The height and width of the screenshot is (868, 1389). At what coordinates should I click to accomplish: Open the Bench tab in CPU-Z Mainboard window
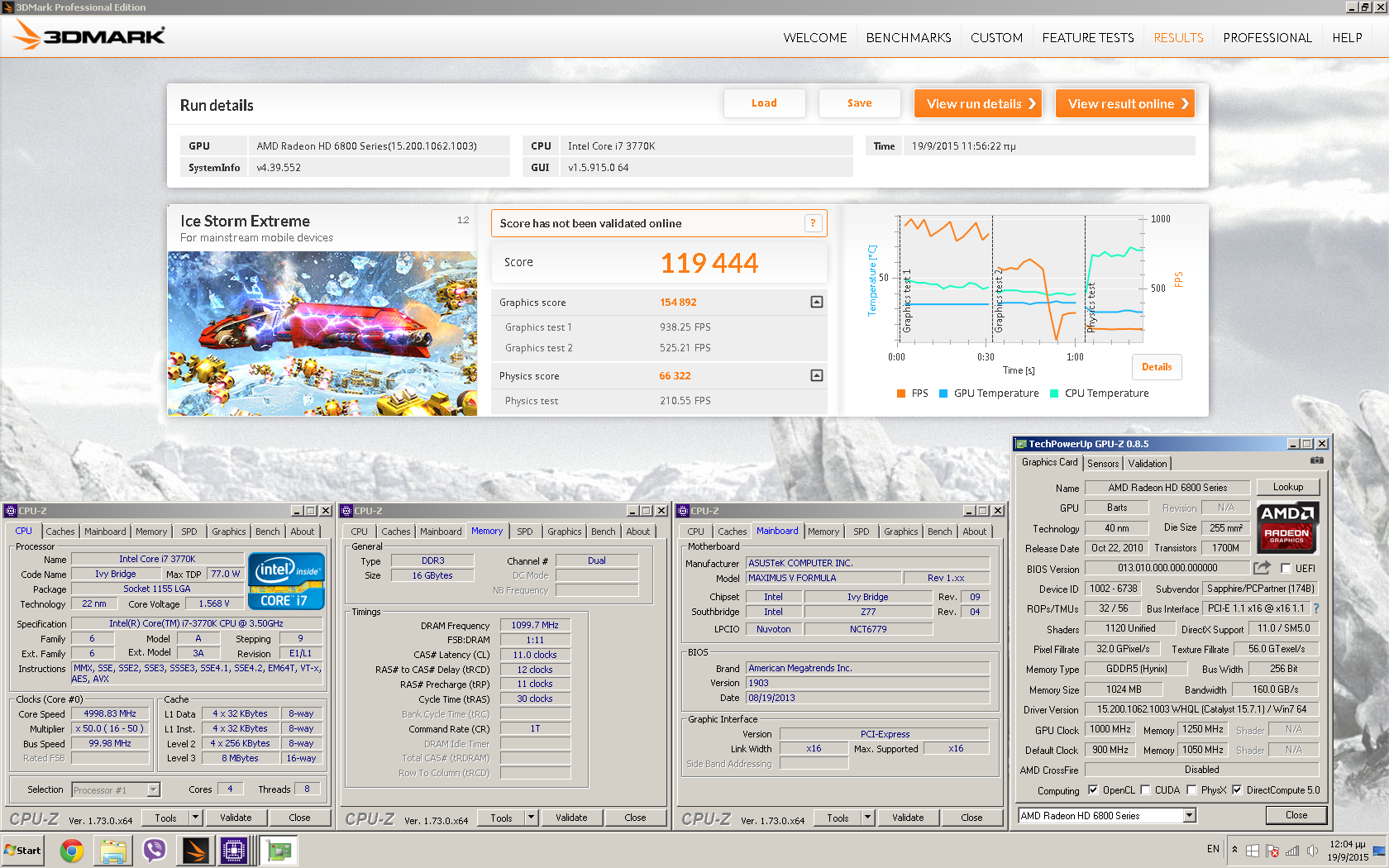coord(939,532)
